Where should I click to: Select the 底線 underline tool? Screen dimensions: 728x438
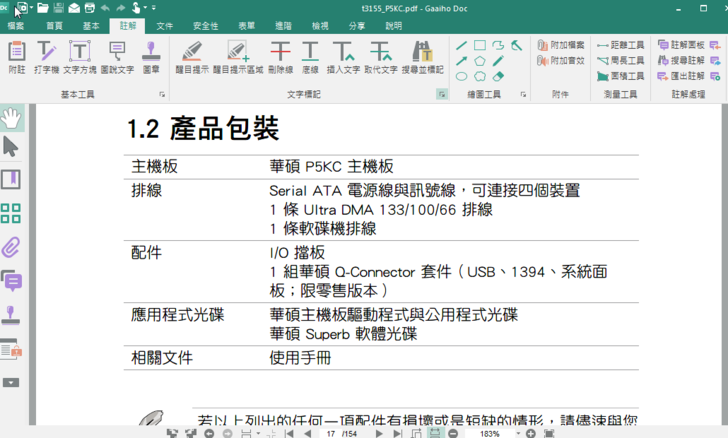(x=310, y=57)
